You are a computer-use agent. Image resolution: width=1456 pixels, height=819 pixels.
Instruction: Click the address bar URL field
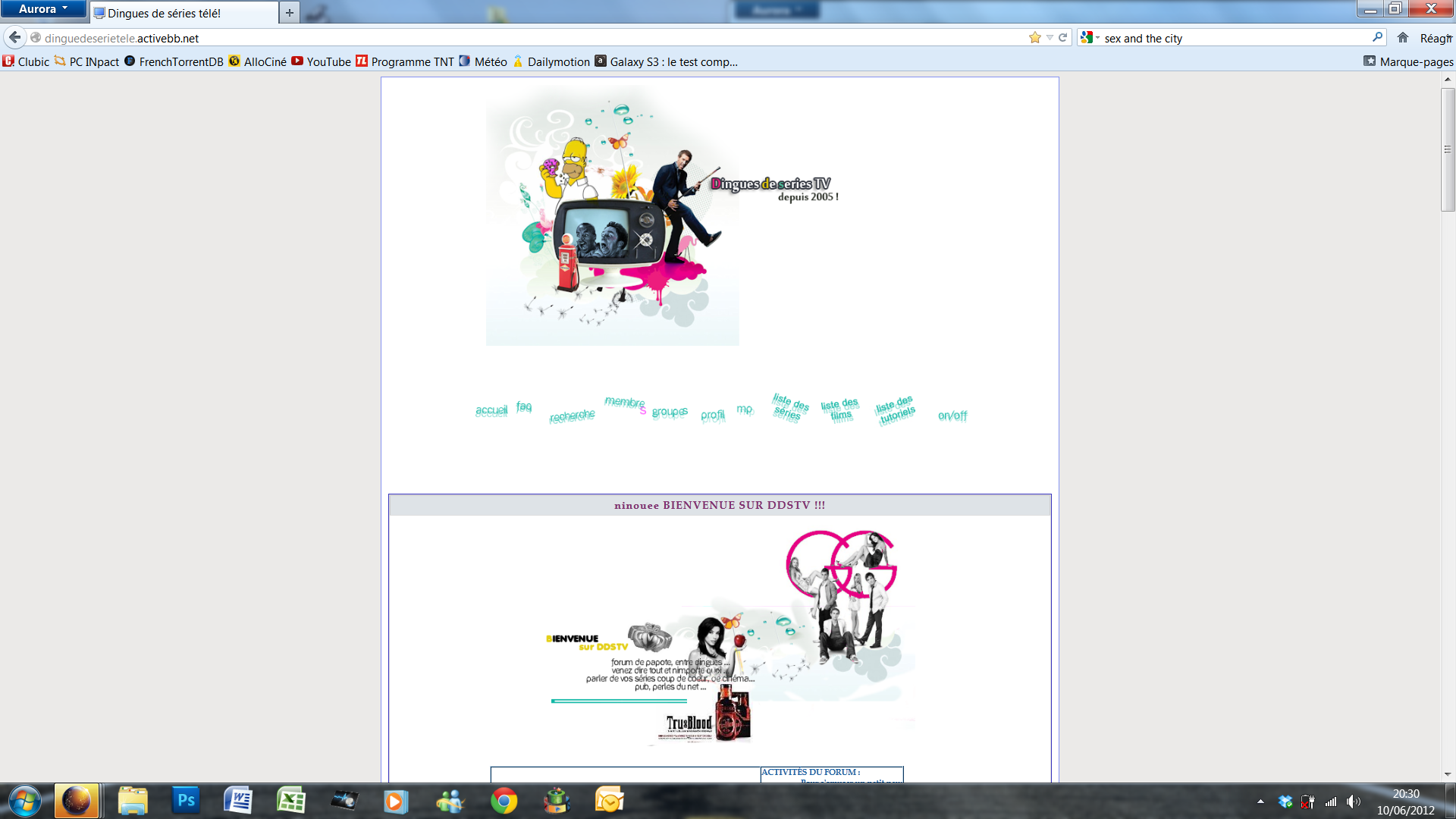click(531, 38)
